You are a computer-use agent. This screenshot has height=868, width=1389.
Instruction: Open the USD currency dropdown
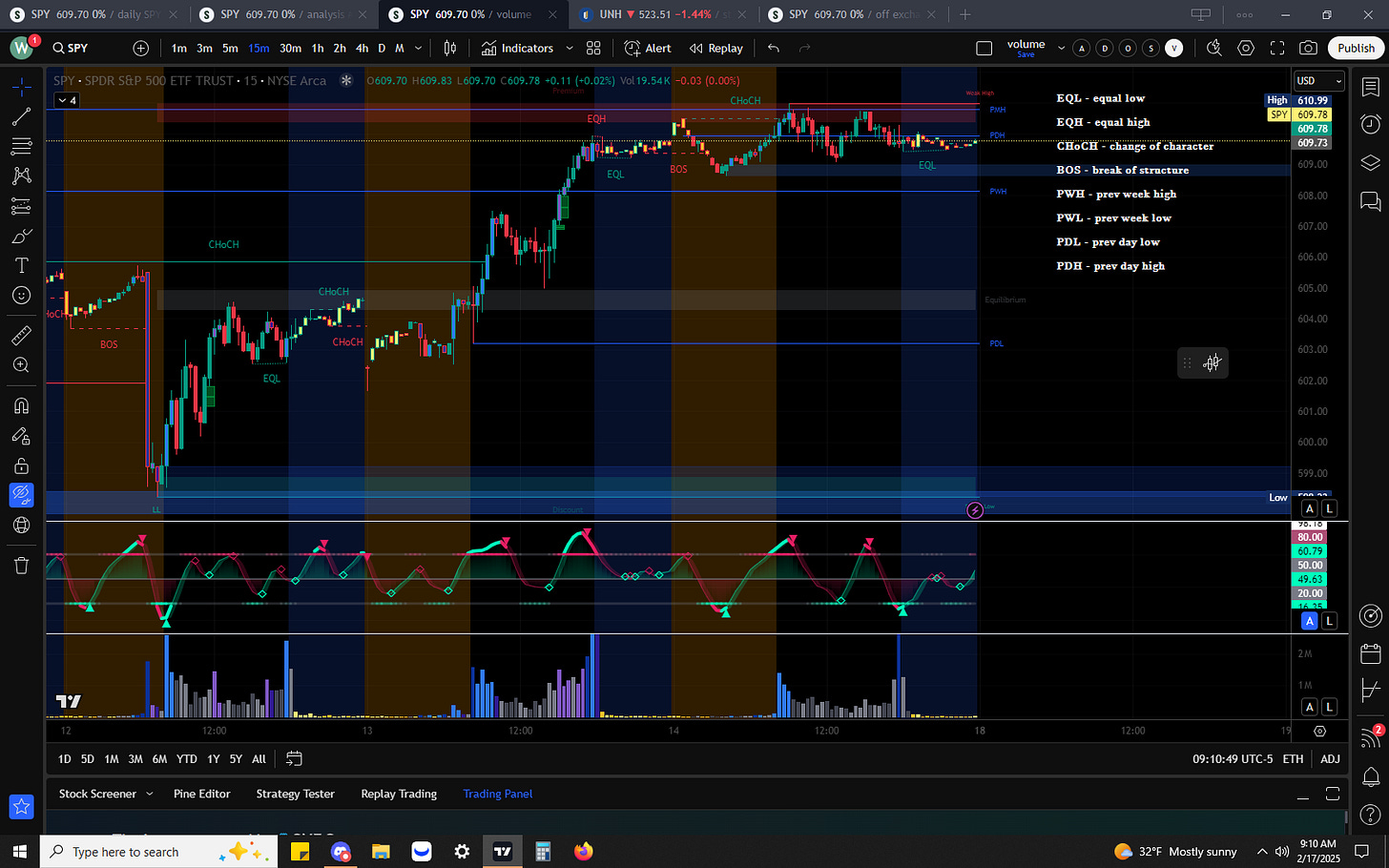tap(1319, 81)
